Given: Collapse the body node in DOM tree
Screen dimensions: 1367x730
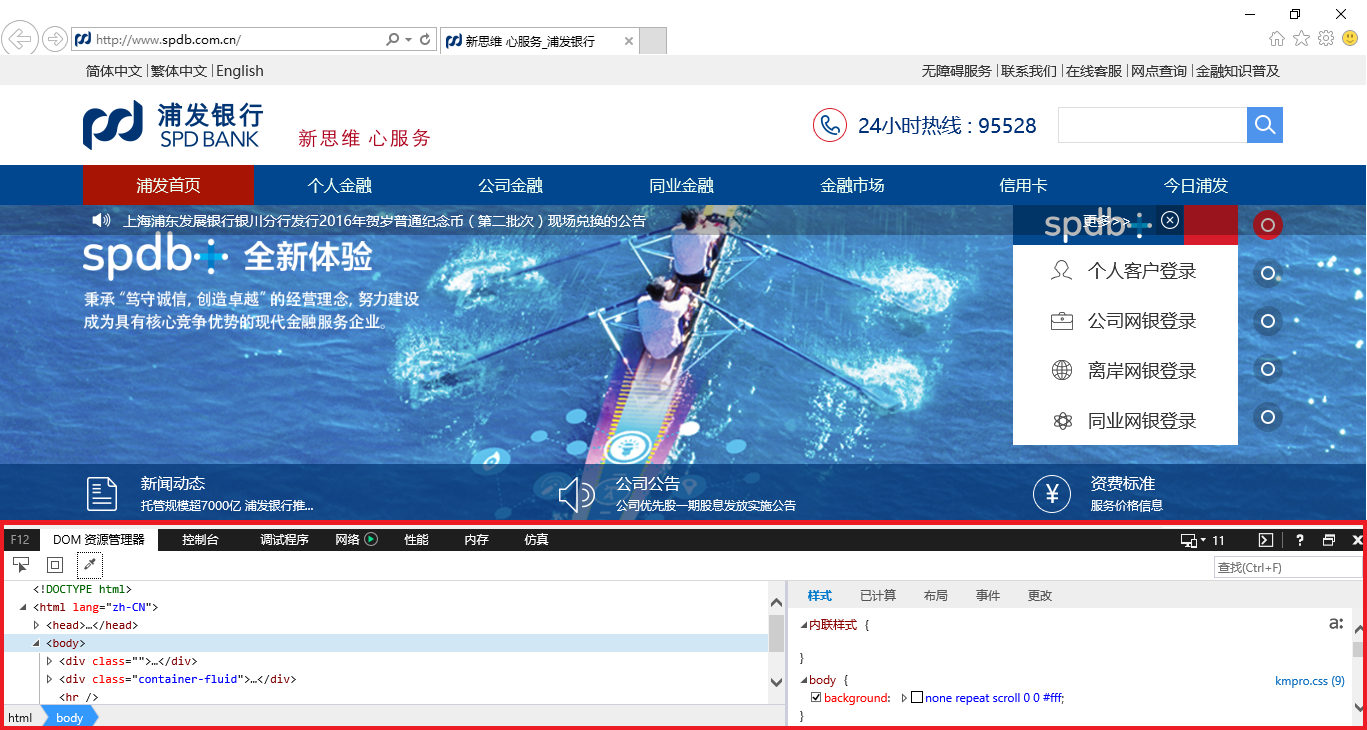Looking at the screenshot, I should (x=36, y=643).
